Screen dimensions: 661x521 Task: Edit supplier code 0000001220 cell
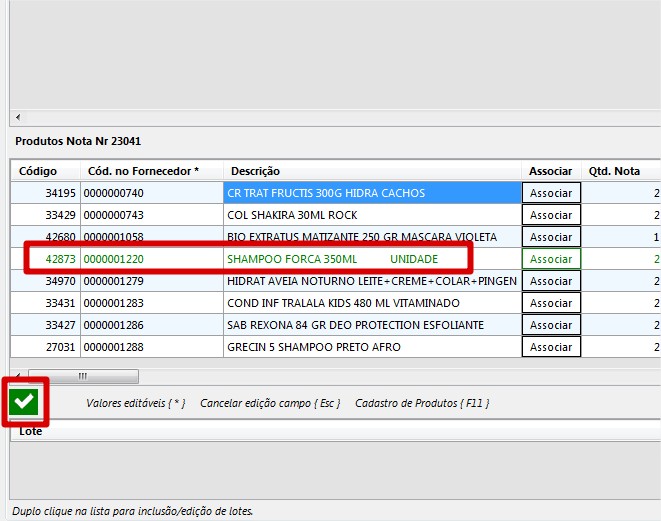(150, 259)
